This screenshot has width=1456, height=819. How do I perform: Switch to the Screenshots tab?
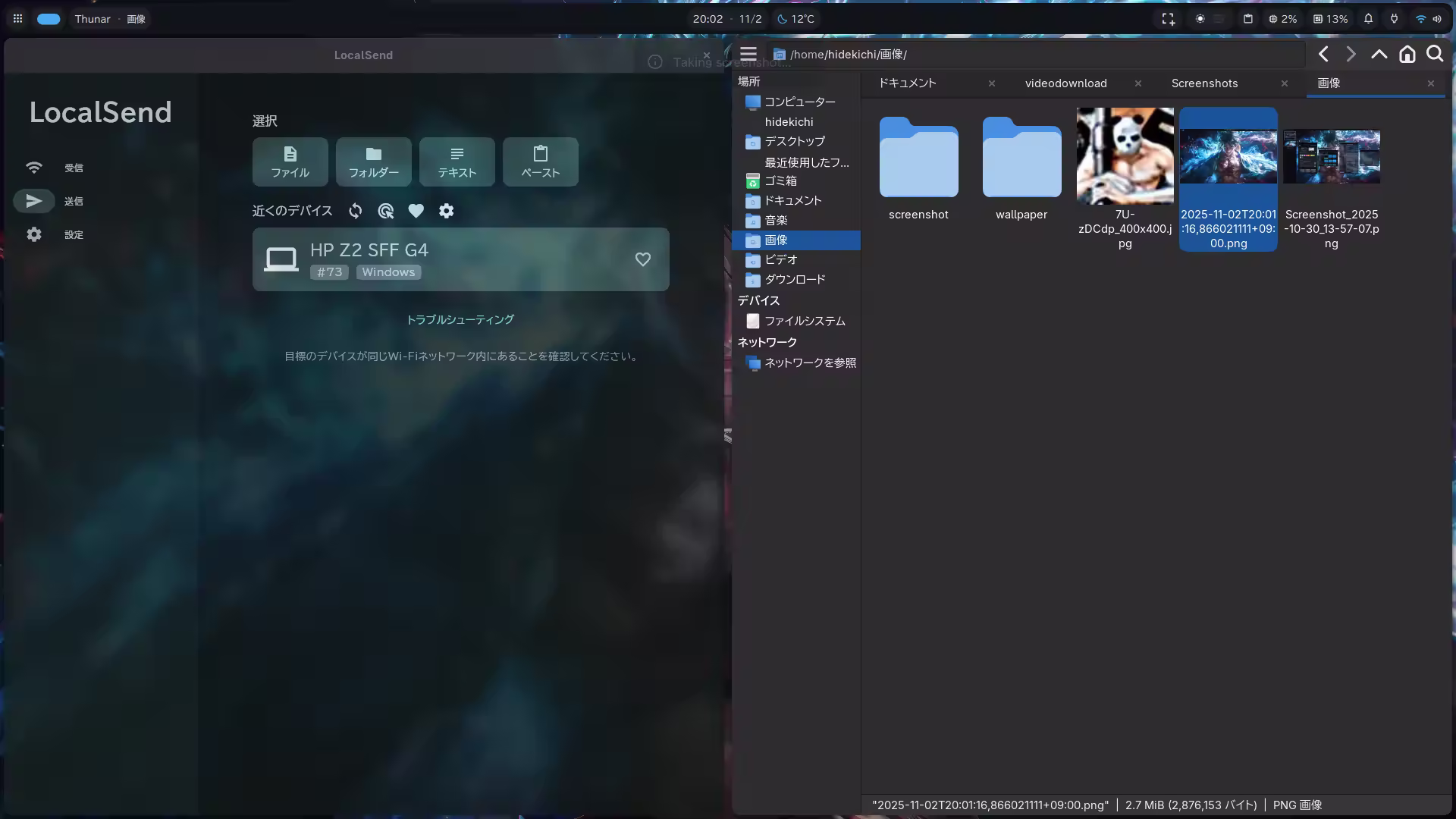tap(1204, 83)
